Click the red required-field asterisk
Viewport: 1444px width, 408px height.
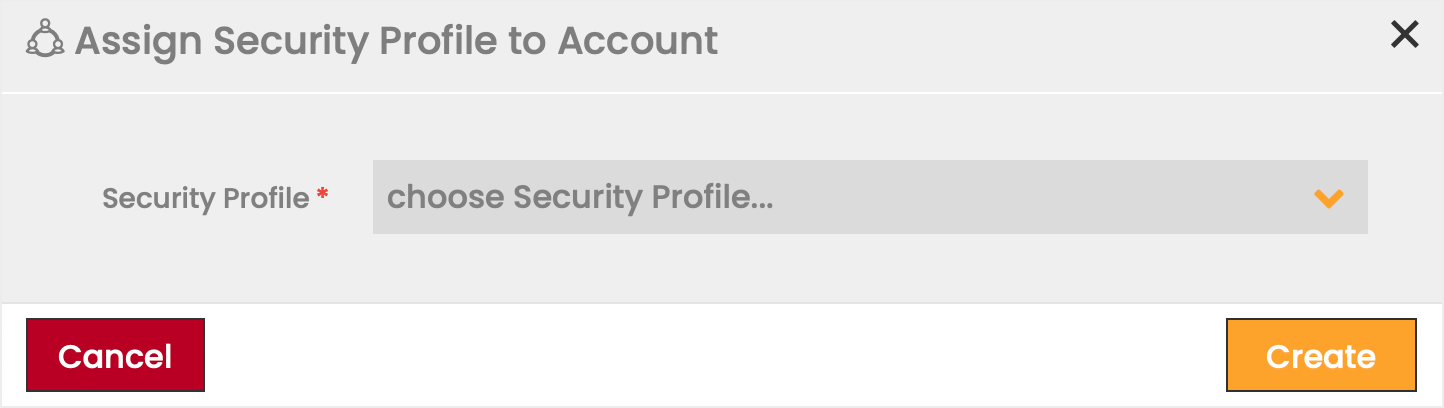pos(323,197)
